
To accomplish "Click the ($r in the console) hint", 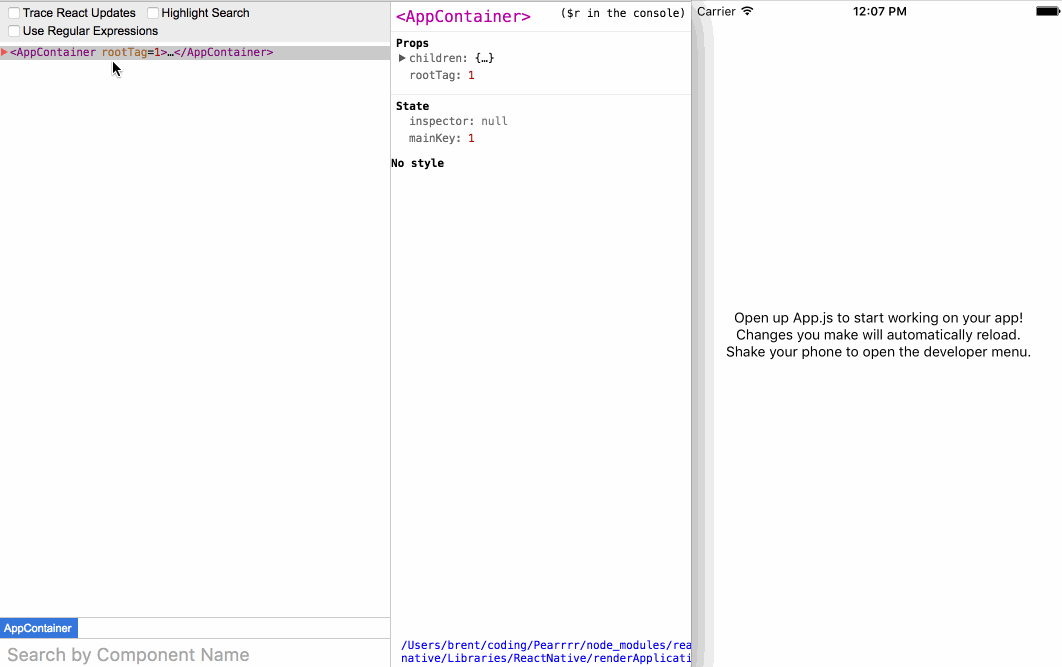I will click(x=622, y=13).
